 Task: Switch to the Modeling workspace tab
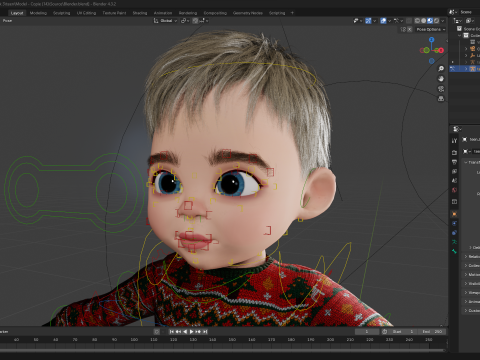pyautogui.click(x=38, y=13)
